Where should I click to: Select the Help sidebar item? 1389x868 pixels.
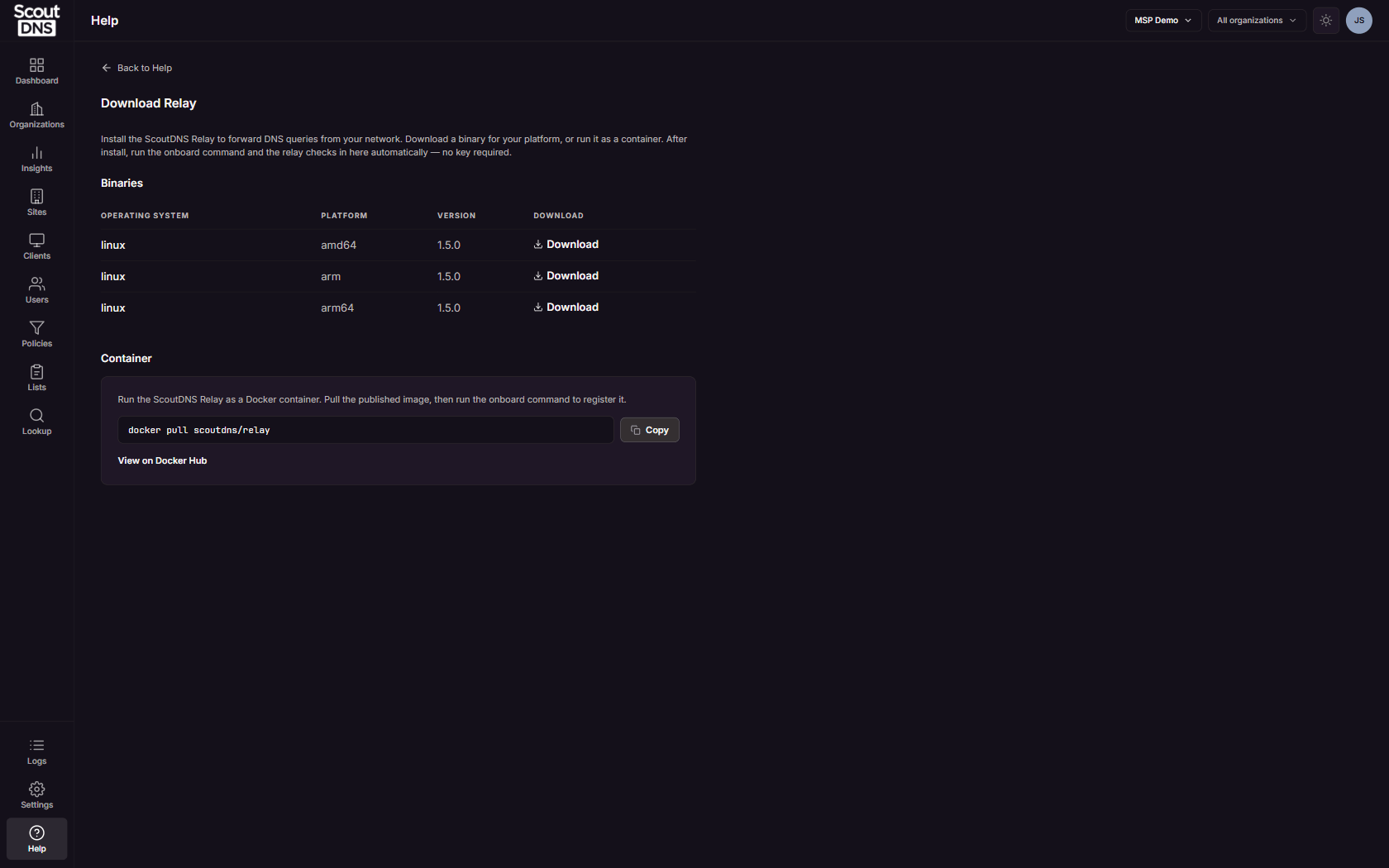(36, 839)
